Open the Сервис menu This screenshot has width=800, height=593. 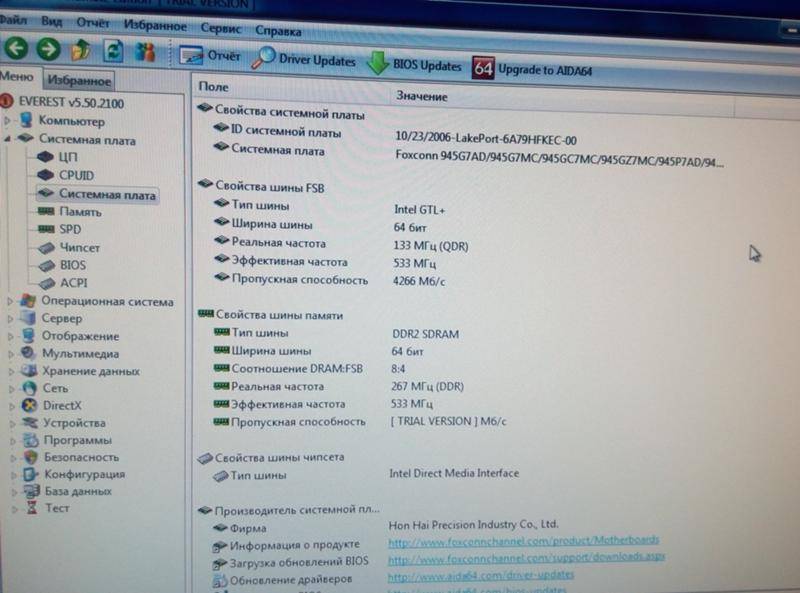point(220,29)
